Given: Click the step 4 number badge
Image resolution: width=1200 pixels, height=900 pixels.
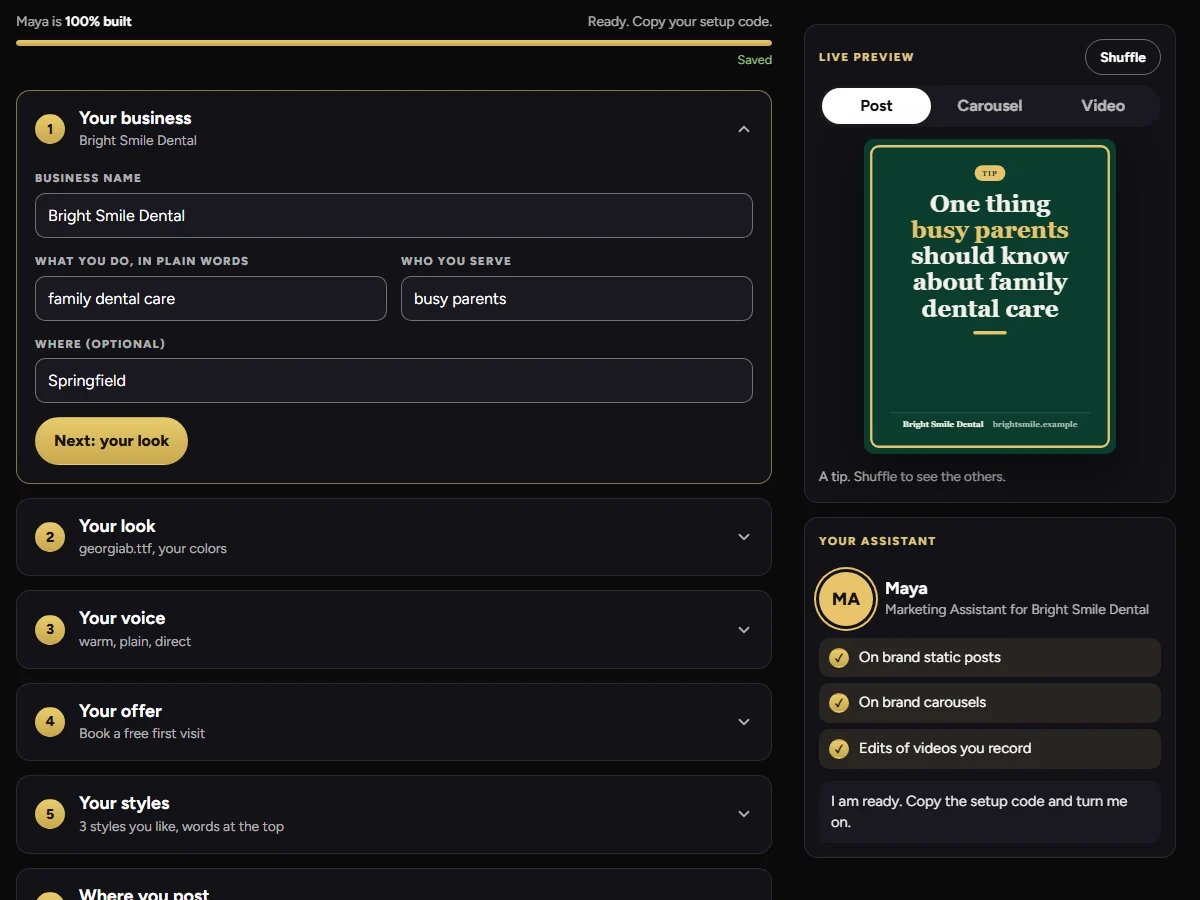Looking at the screenshot, I should coord(50,721).
